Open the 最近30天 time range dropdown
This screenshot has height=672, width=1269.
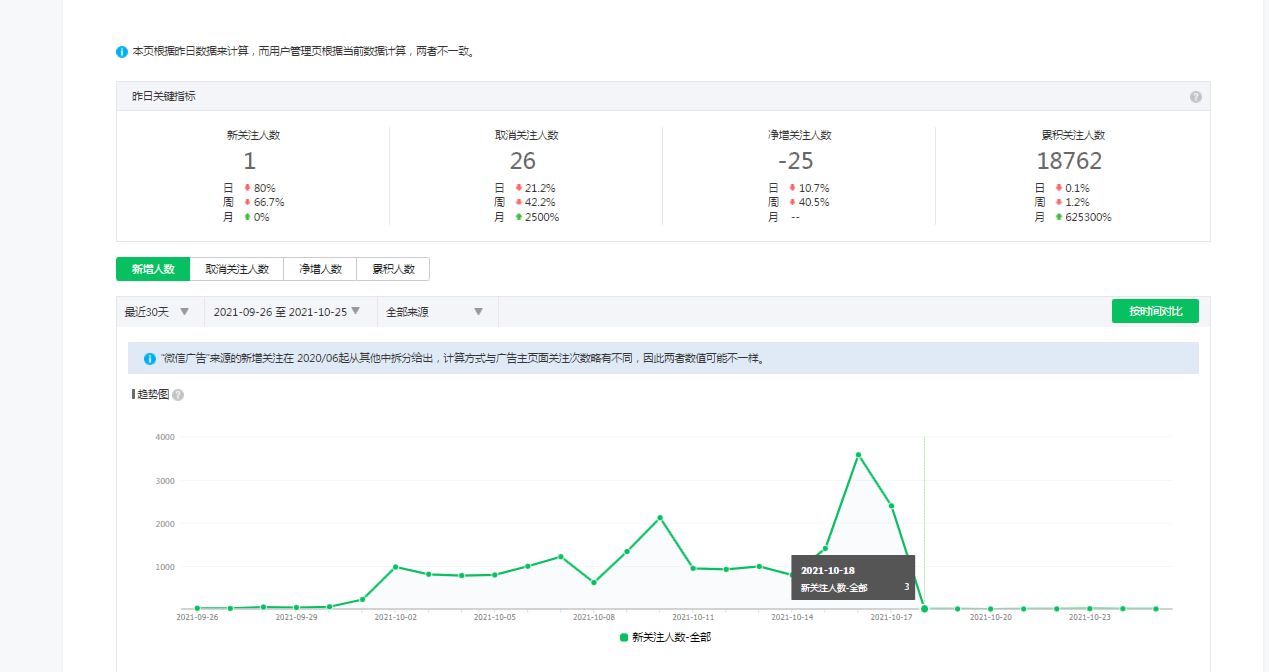[158, 312]
